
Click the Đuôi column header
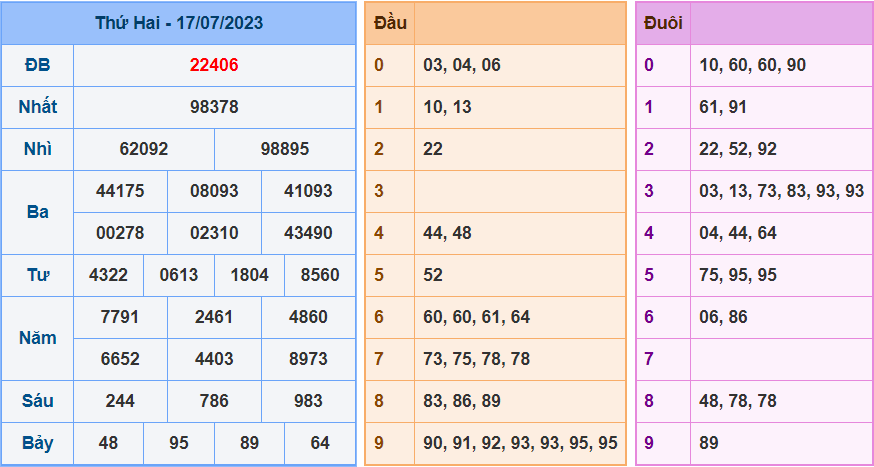point(663,23)
